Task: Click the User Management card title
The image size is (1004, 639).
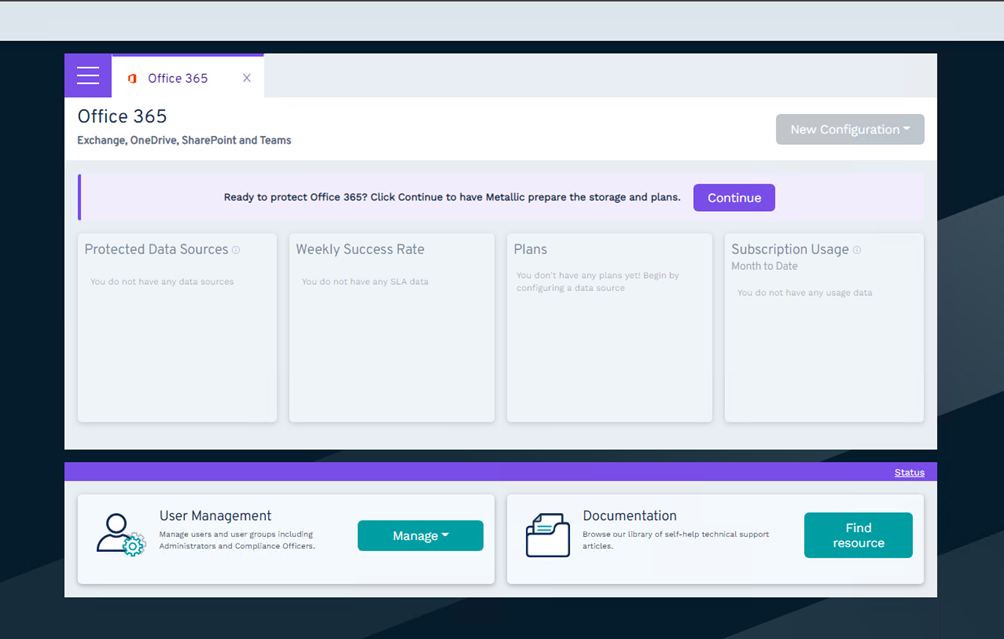Action: tap(215, 516)
